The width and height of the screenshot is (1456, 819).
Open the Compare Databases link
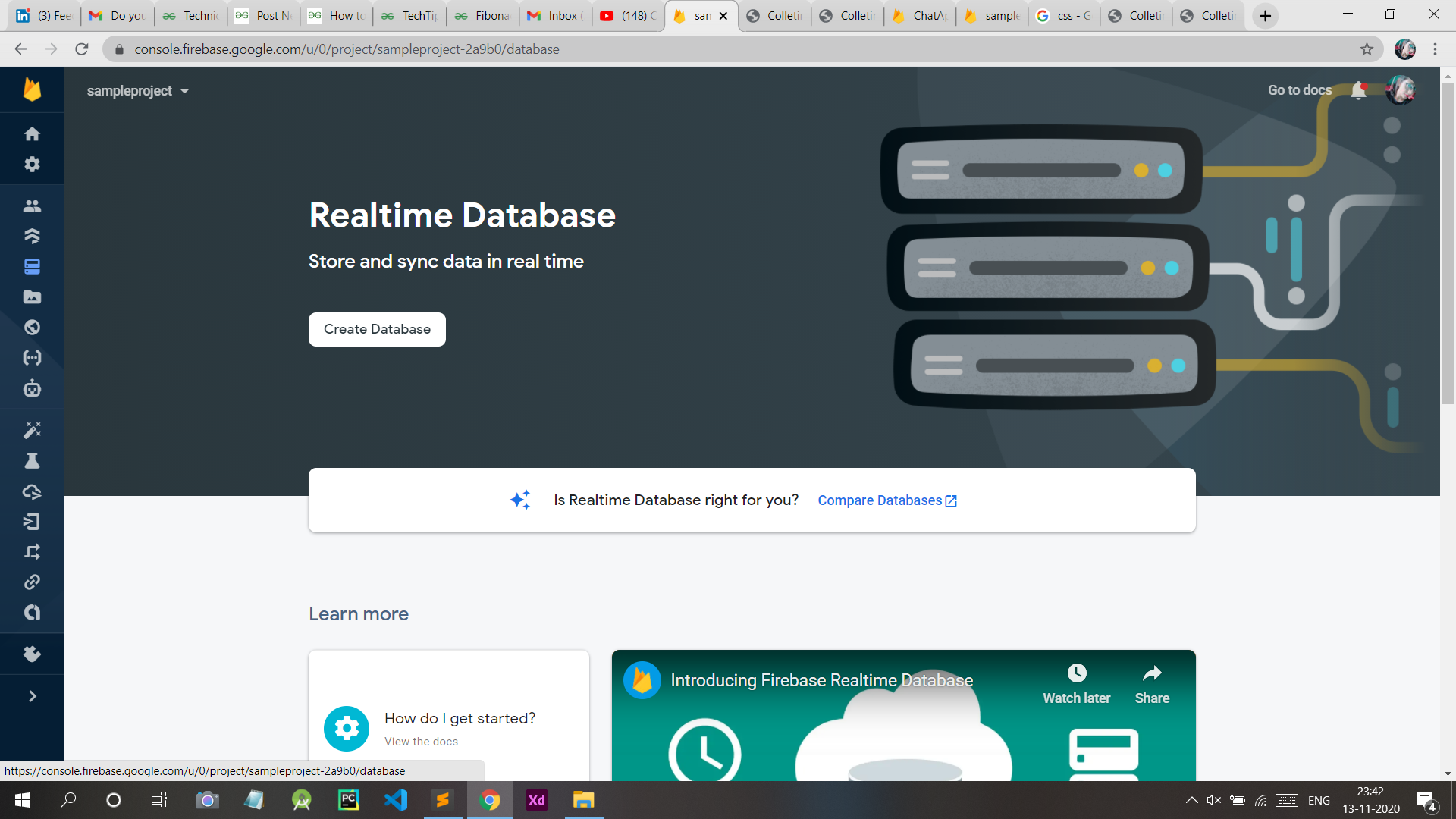tap(887, 500)
